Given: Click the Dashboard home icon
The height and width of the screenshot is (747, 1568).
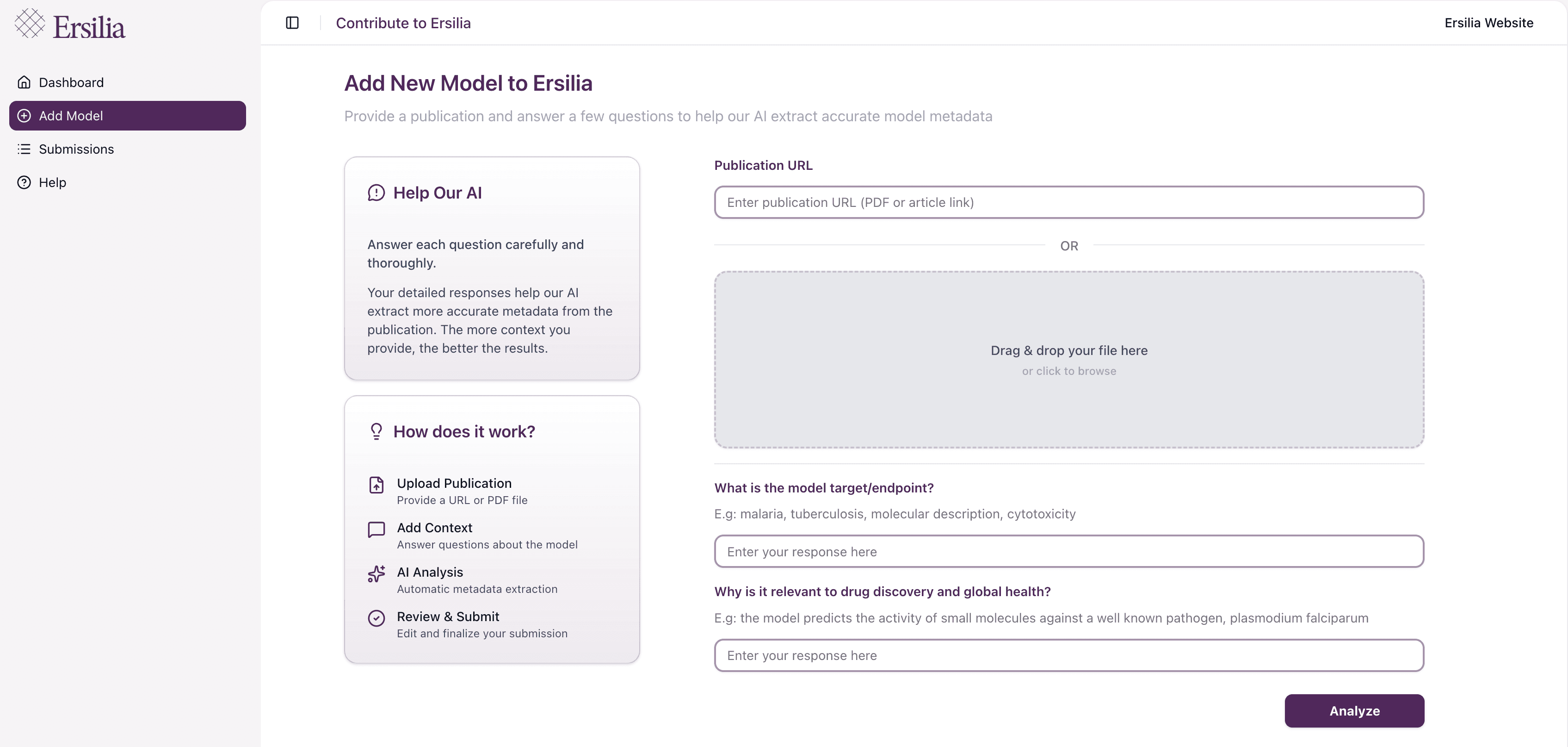Looking at the screenshot, I should click(x=25, y=82).
